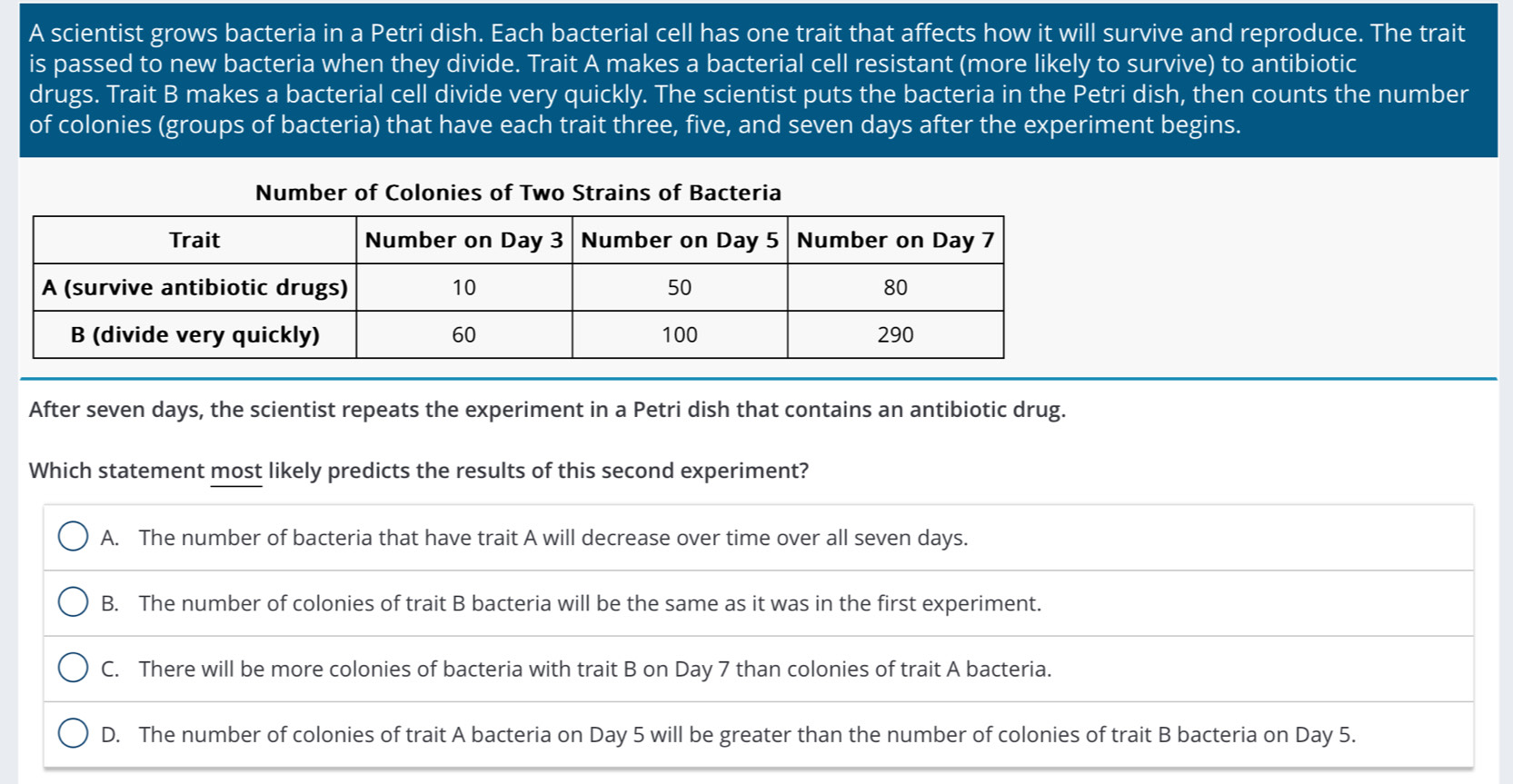Click the table cell showing 290
Viewport: 1513px width, 784px height.
point(896,334)
